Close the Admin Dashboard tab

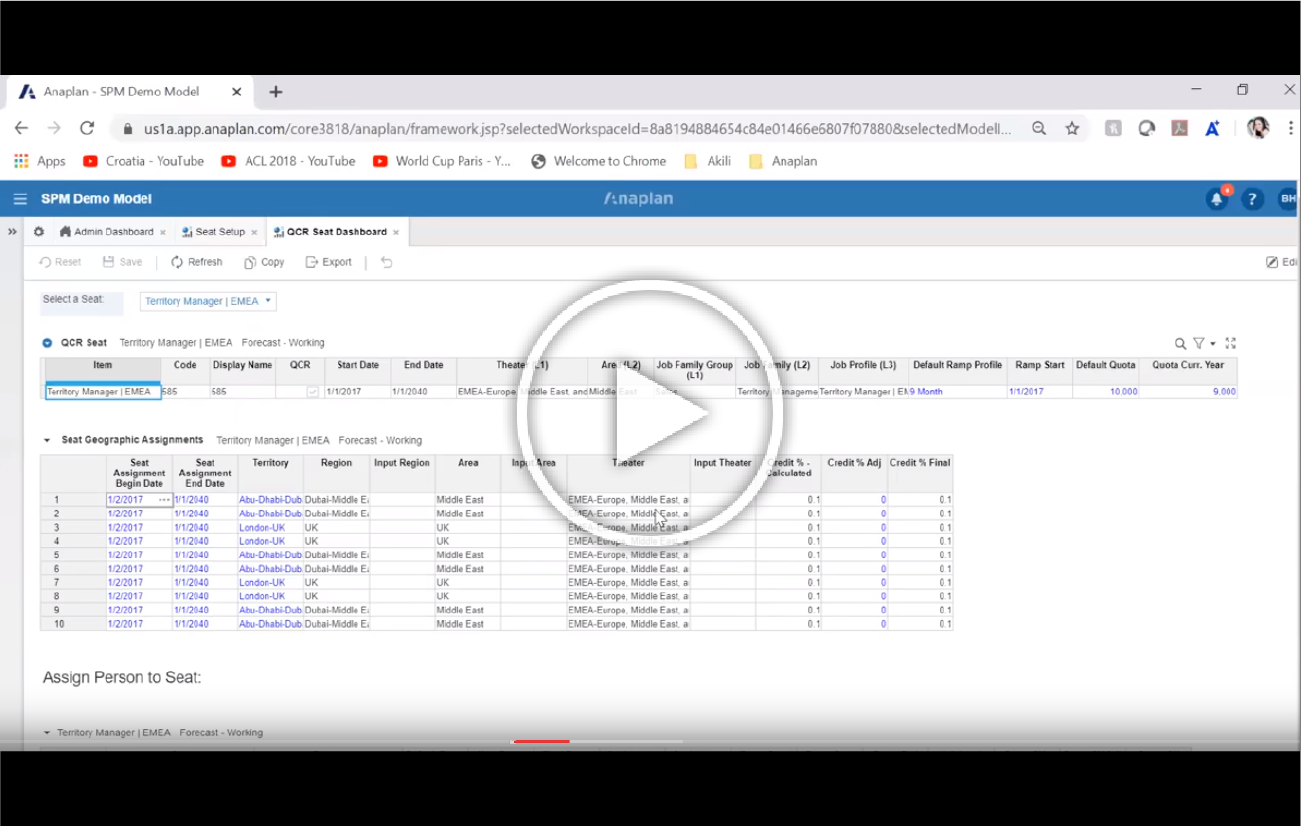(163, 232)
